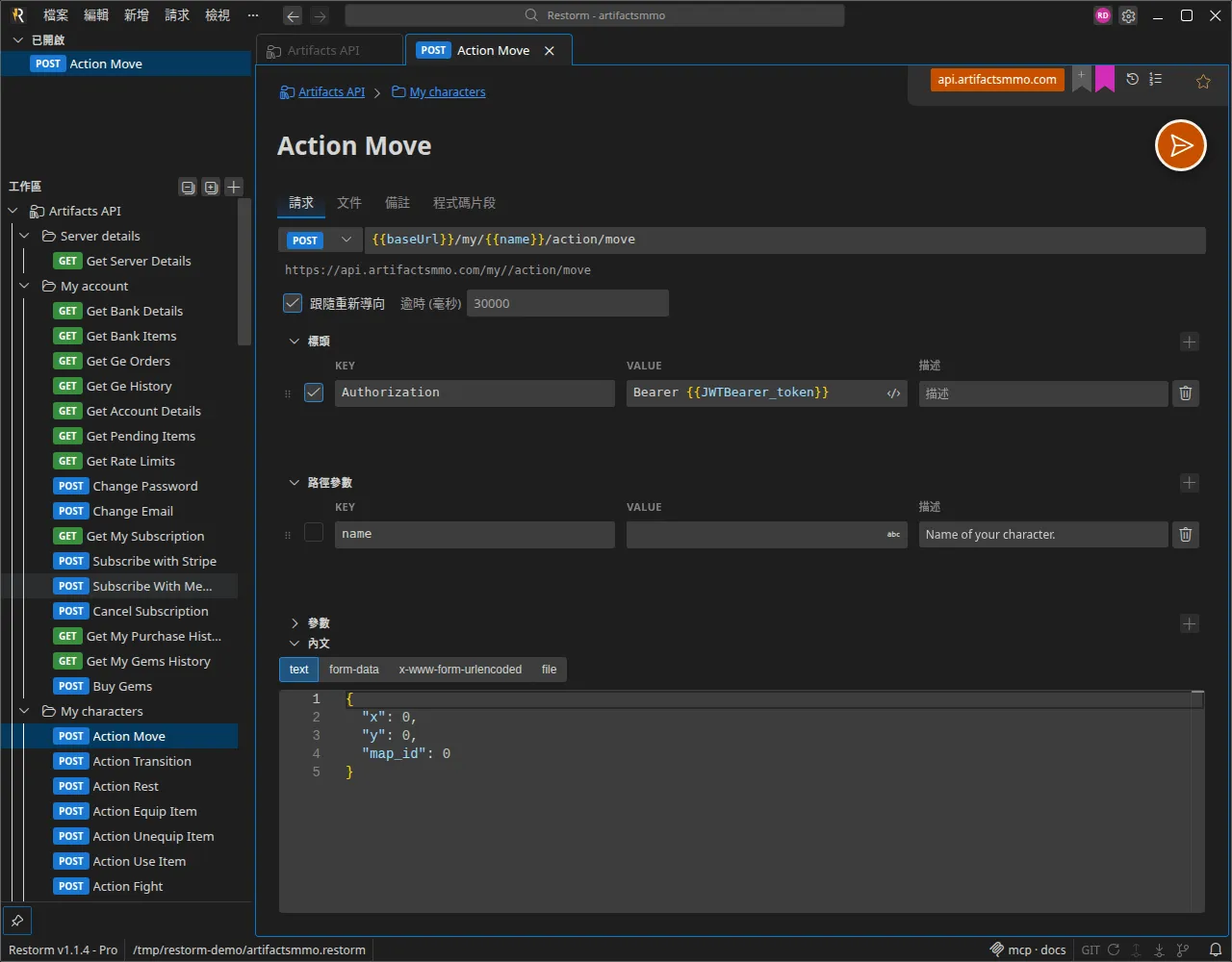Viewport: 1232px width, 962px height.
Task: Open the 請求 menu
Action: [x=177, y=15]
